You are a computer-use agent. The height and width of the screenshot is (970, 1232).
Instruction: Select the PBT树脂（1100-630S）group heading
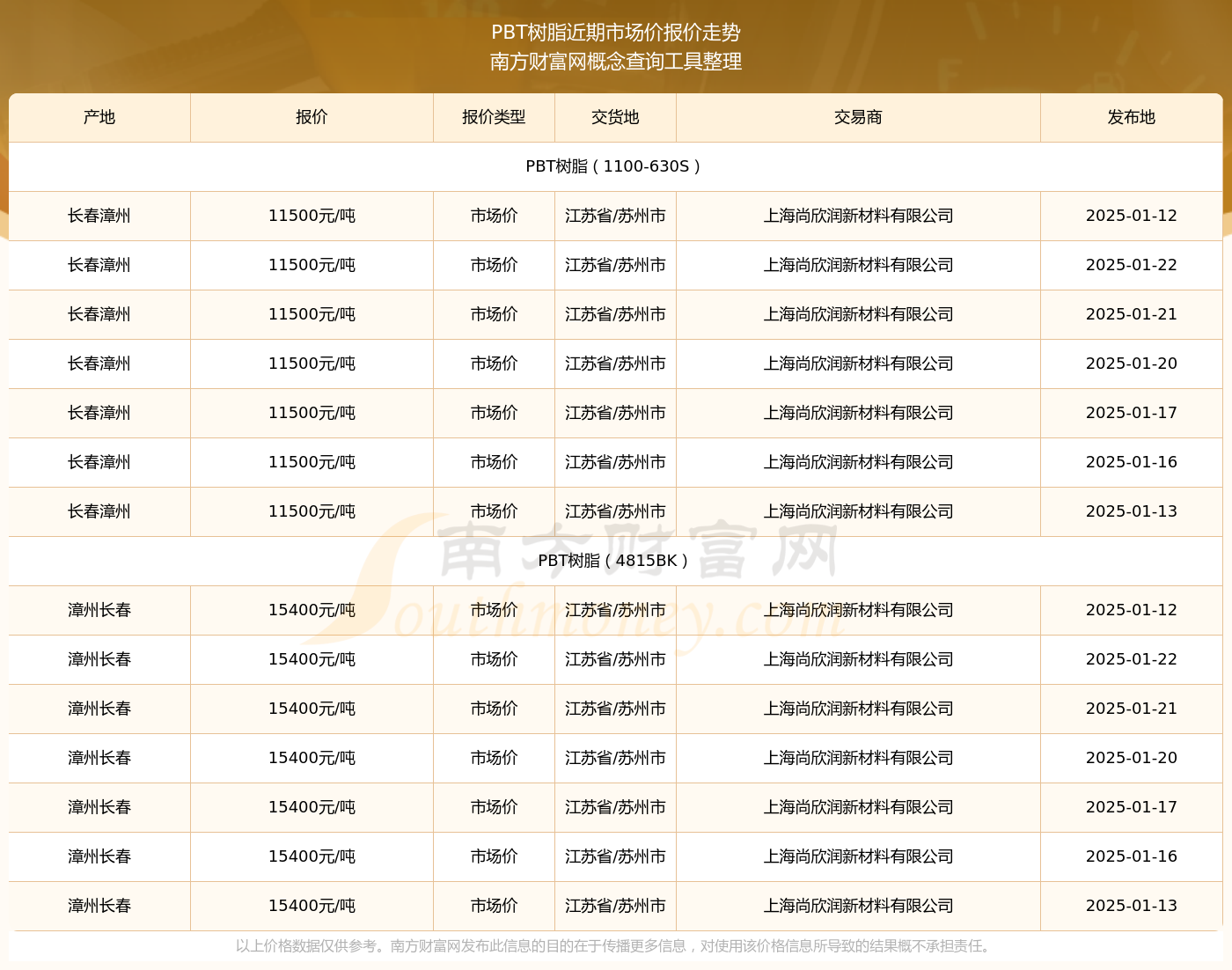(615, 166)
